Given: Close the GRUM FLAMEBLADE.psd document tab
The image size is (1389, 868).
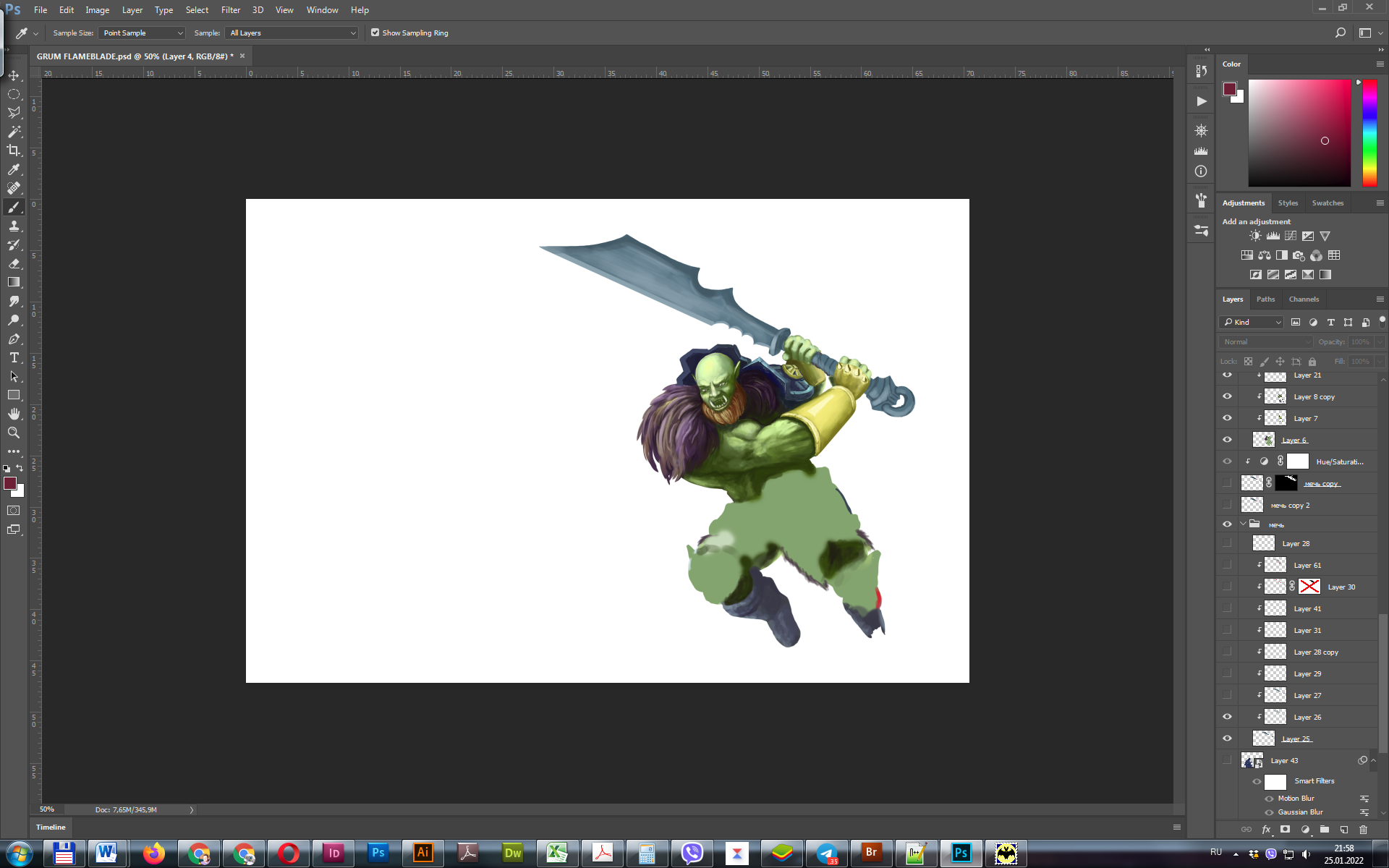Looking at the screenshot, I should 242,56.
